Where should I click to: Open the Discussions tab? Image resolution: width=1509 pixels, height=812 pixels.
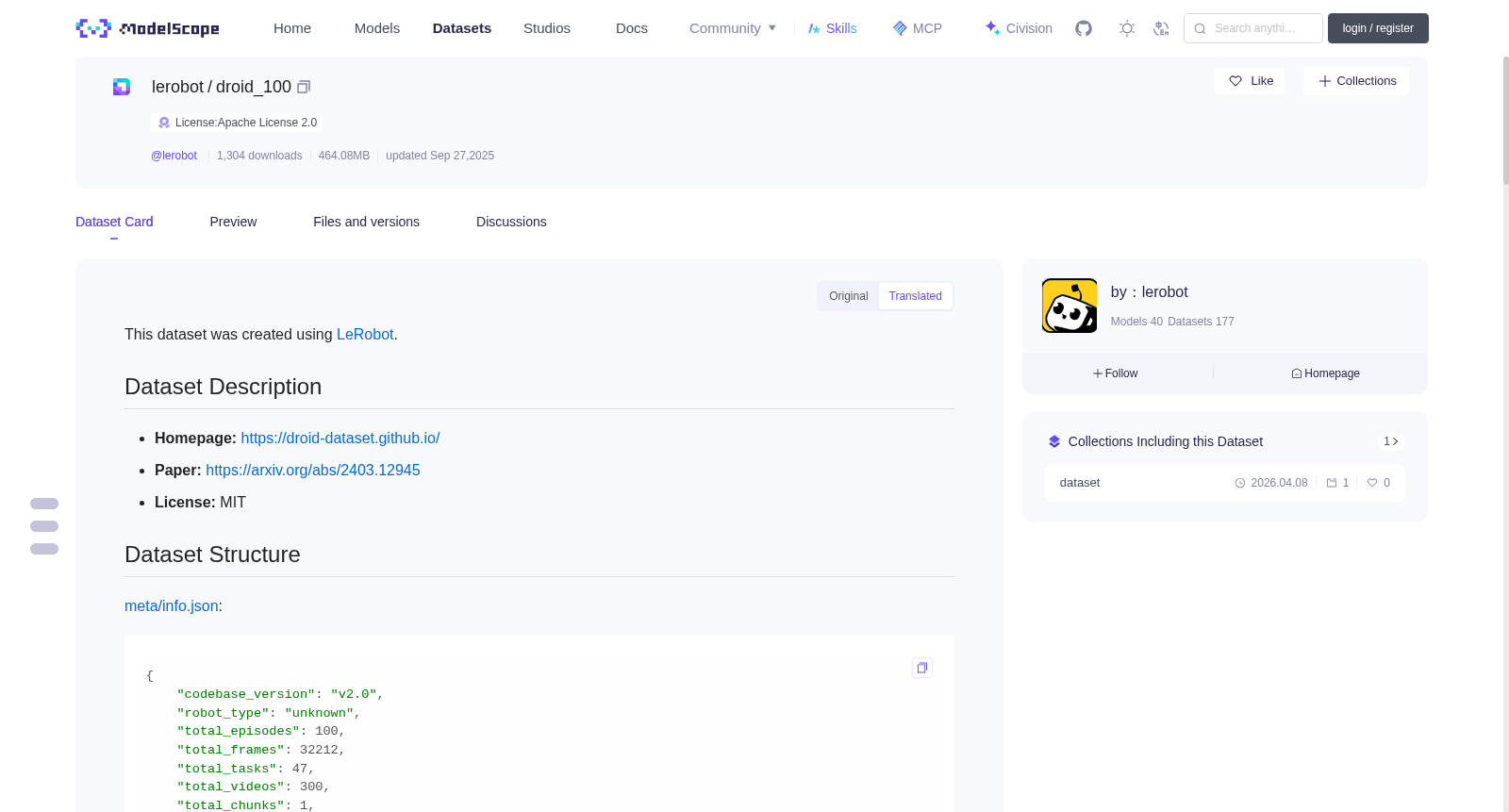pos(511,222)
